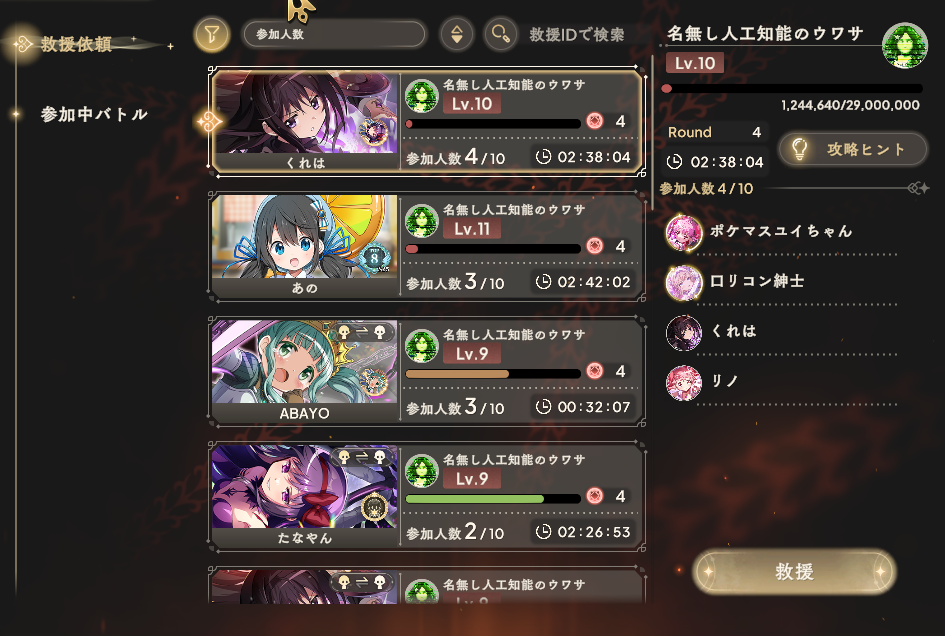945x636 pixels.
Task: Click リノ player avatar icon
Action: [684, 382]
